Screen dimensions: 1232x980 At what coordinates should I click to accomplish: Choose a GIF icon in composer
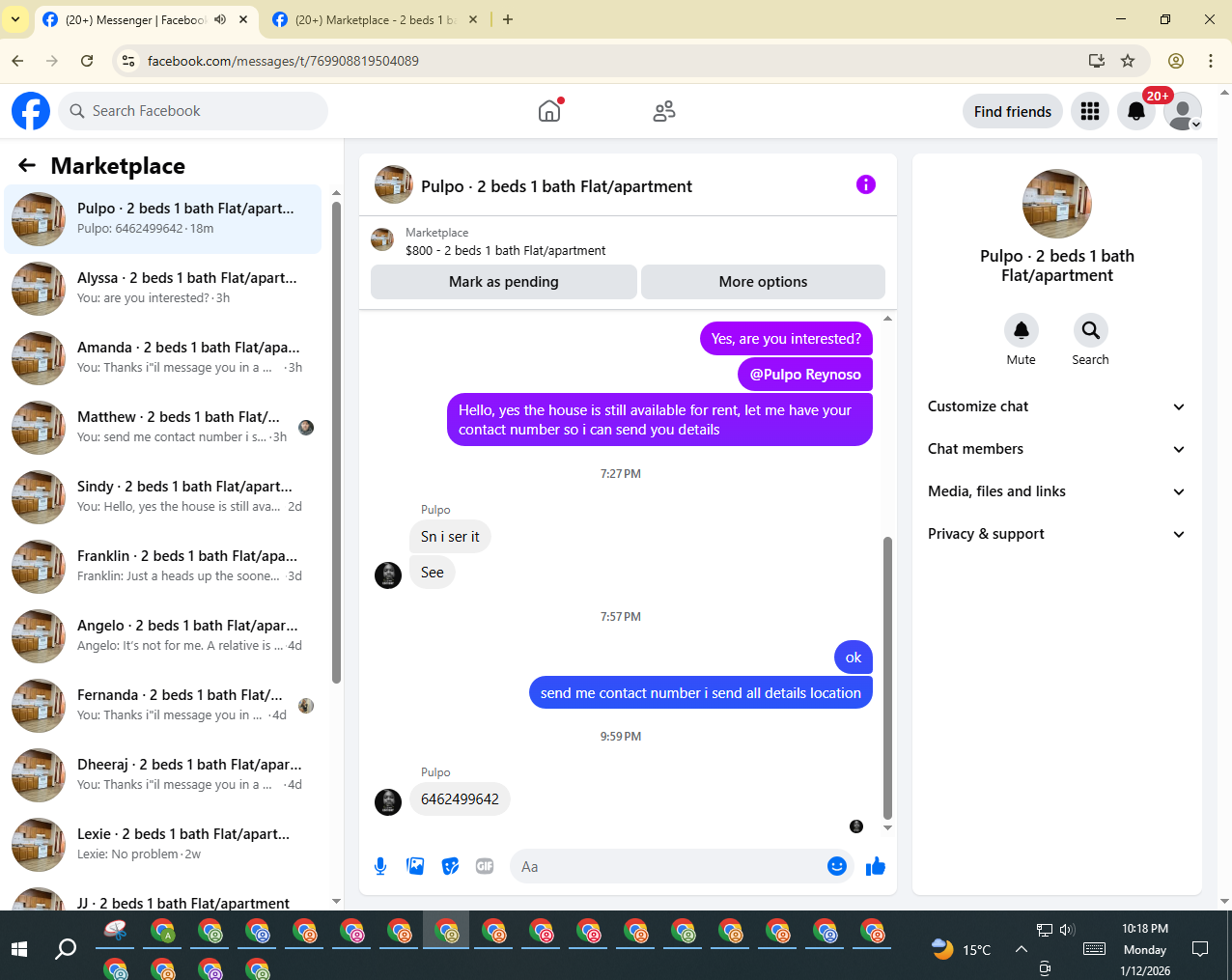click(485, 866)
